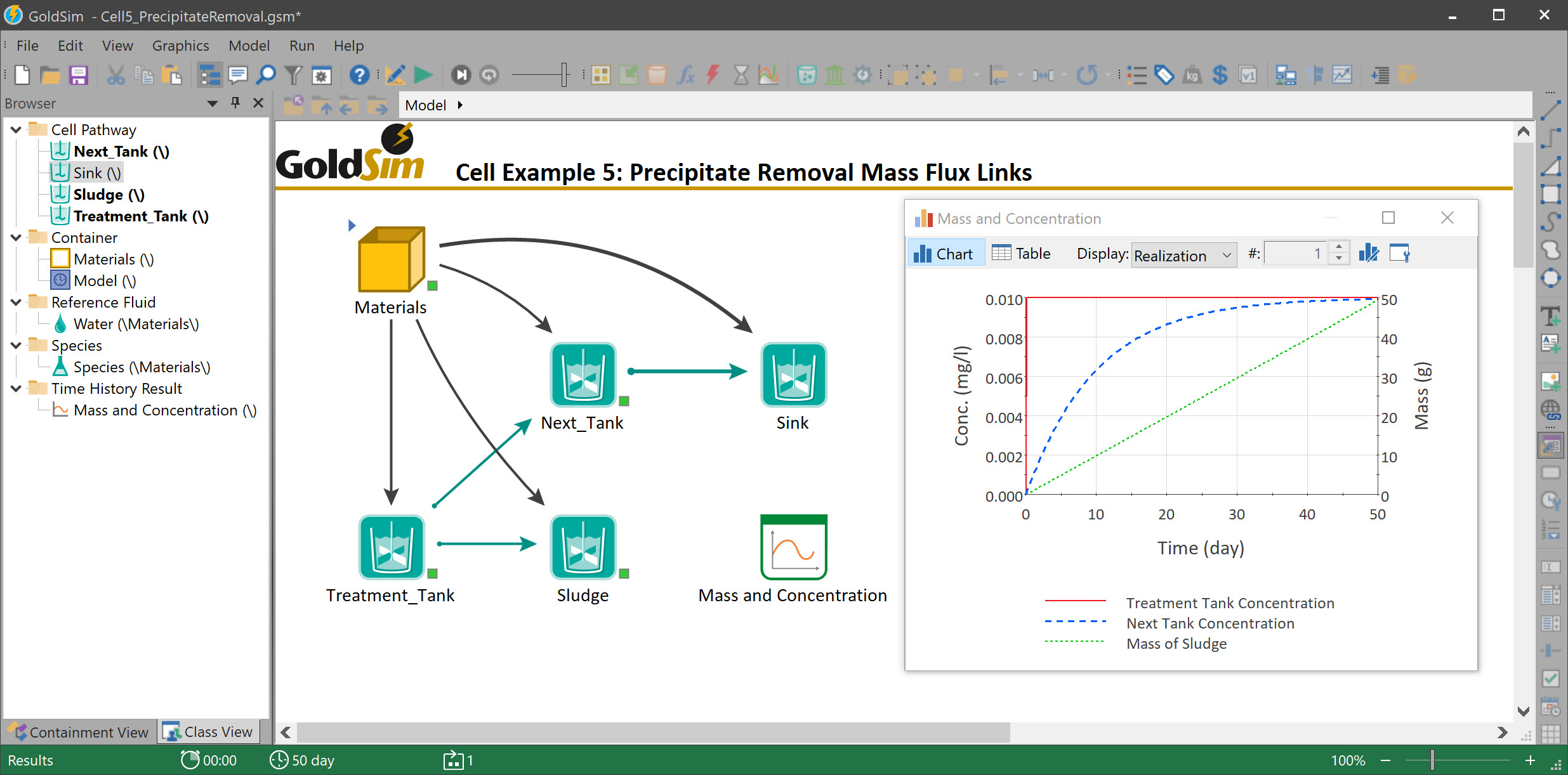Switch result view to Table
The image size is (1568, 775).
click(x=1022, y=254)
